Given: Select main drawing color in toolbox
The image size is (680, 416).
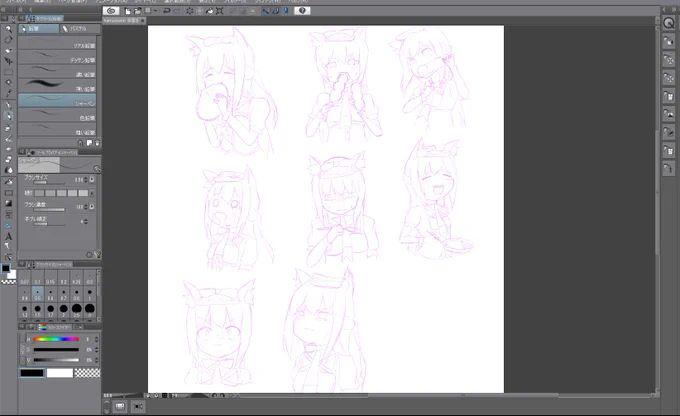Looking at the screenshot, I should [6, 269].
